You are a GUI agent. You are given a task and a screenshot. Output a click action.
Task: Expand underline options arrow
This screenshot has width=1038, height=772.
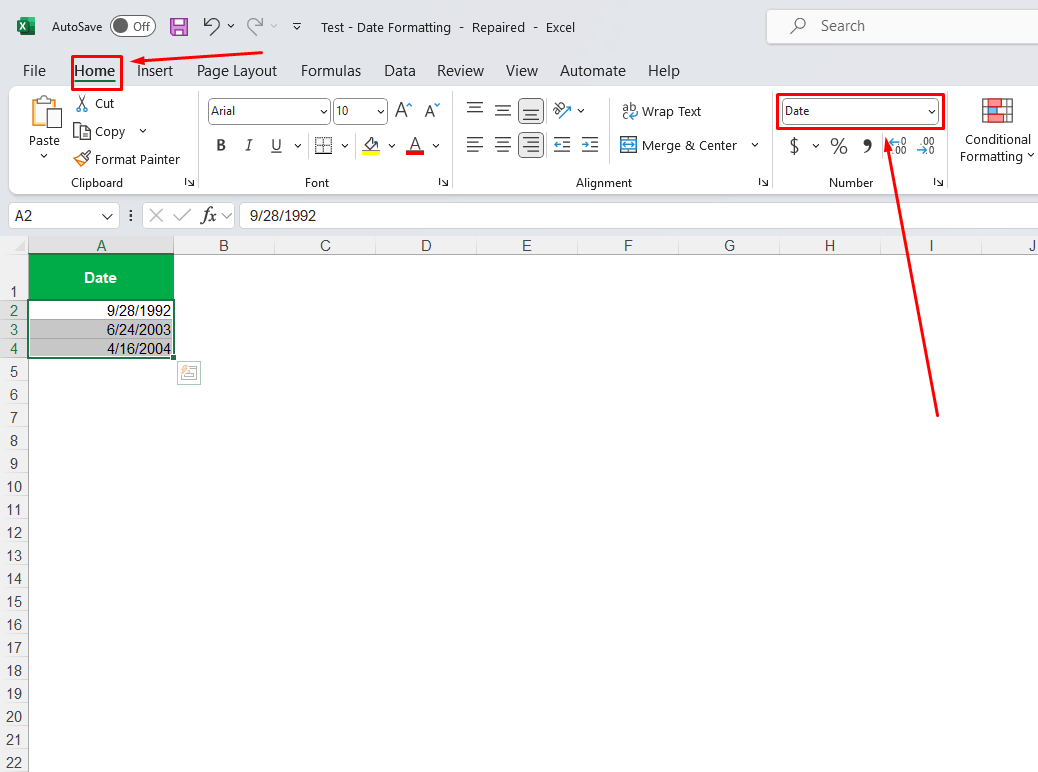tap(298, 146)
